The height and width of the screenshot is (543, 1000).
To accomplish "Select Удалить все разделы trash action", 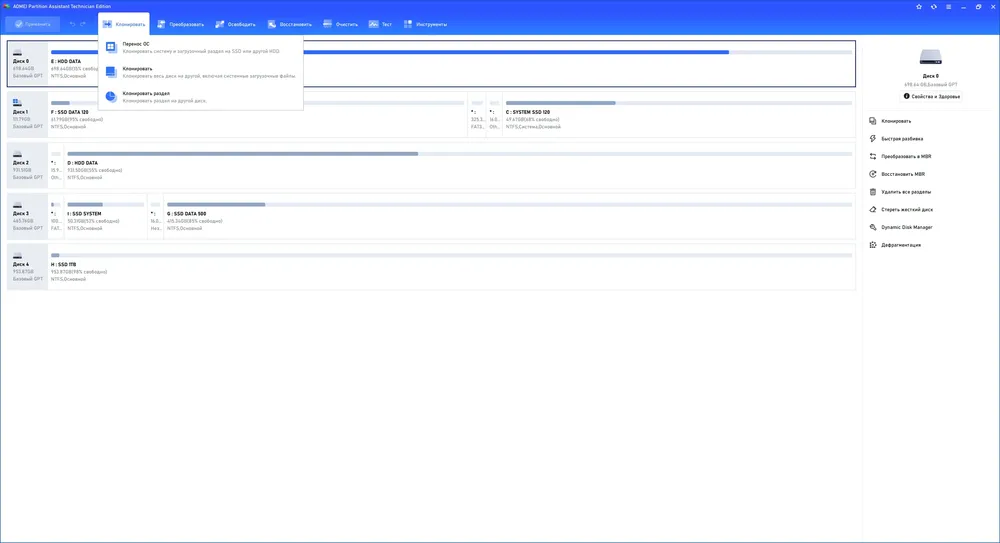I will [900, 192].
